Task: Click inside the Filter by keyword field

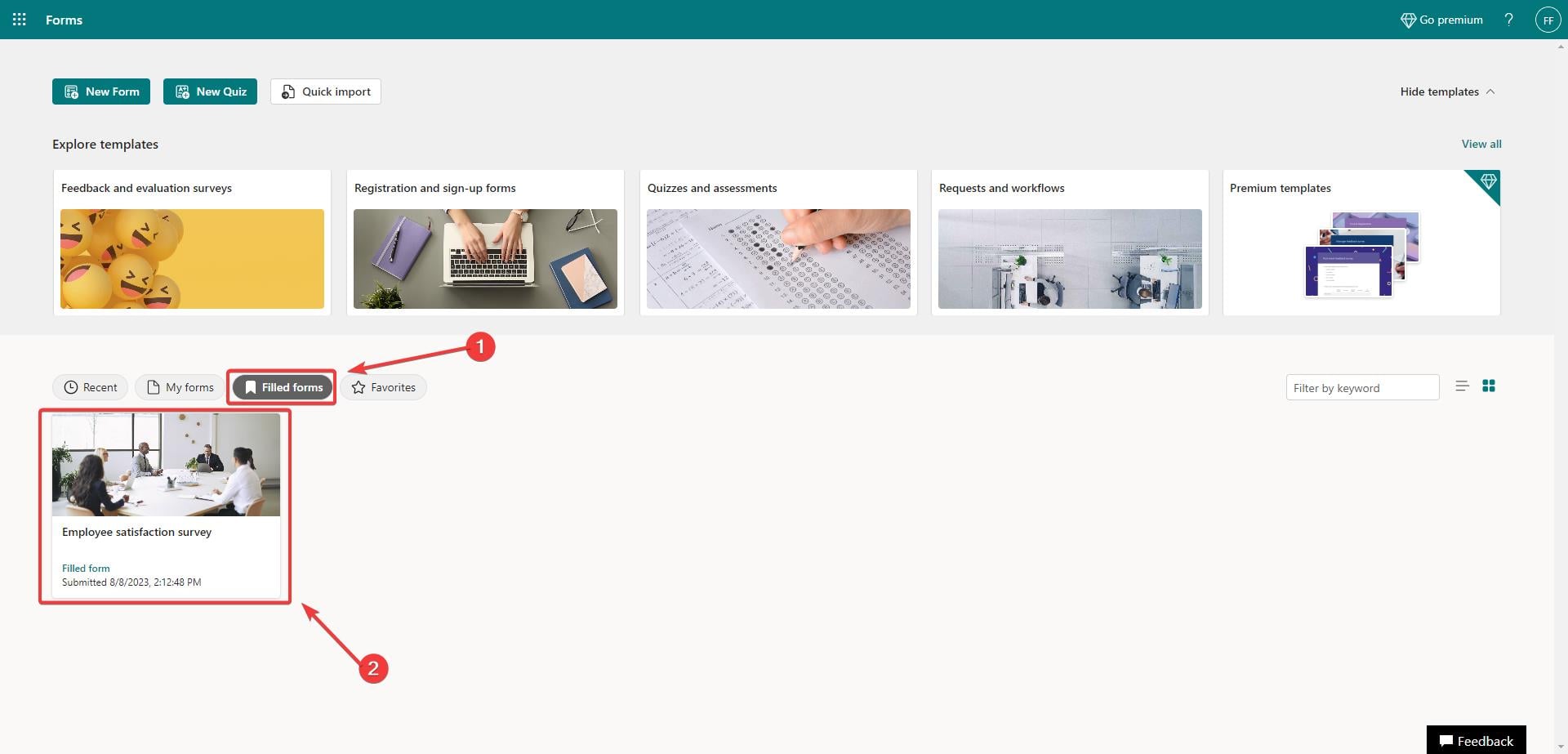Action: [x=1361, y=387]
